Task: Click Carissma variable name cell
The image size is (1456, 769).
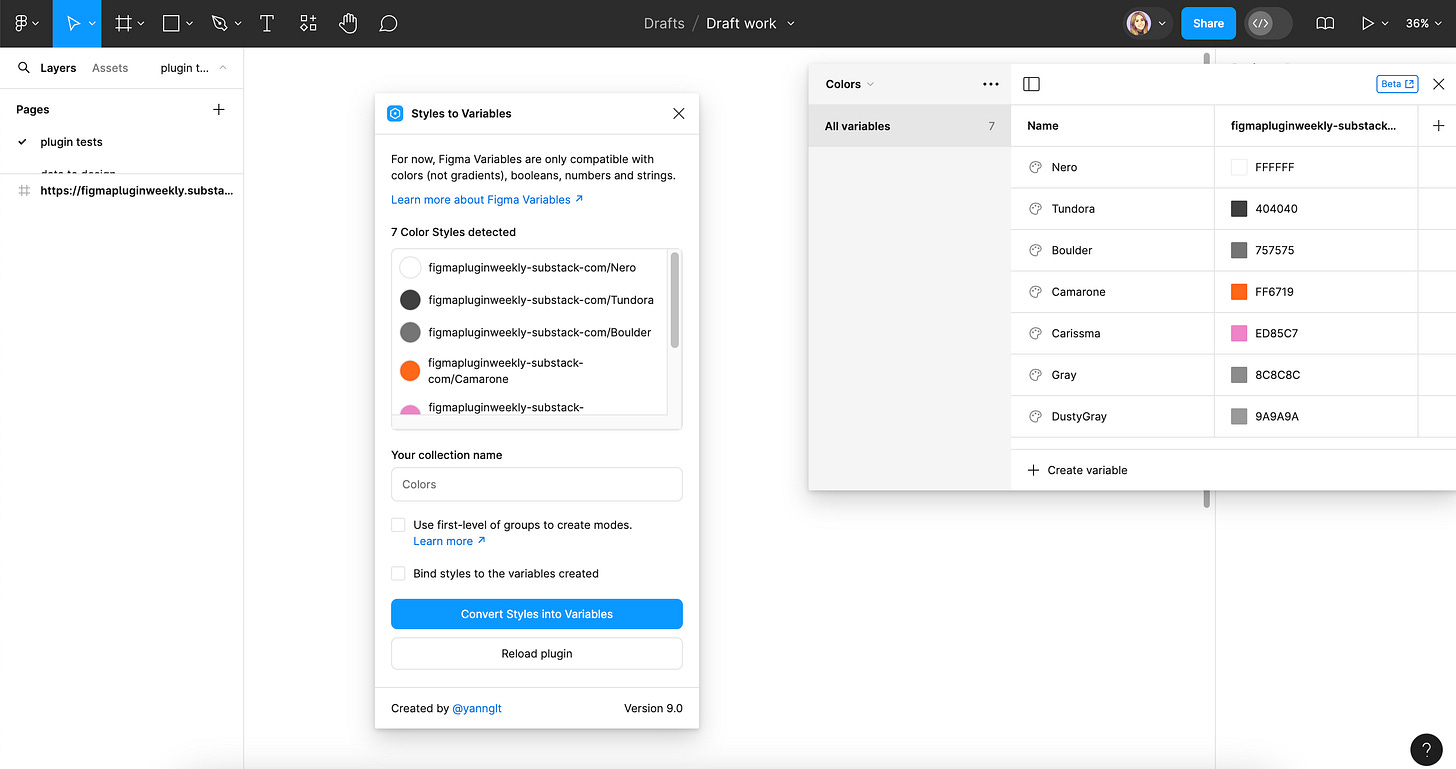Action: coord(1113,333)
